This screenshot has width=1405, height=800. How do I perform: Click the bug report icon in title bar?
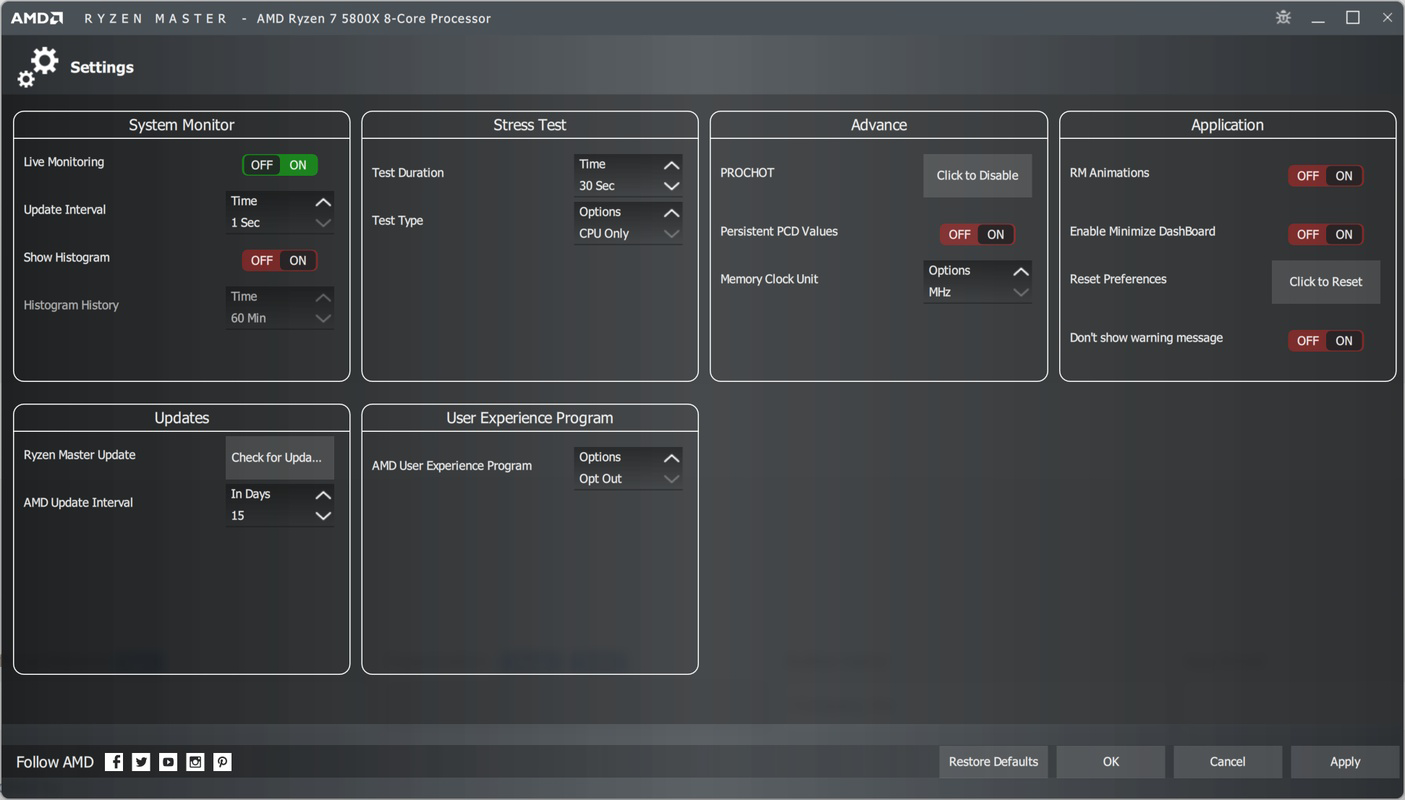tap(1284, 17)
